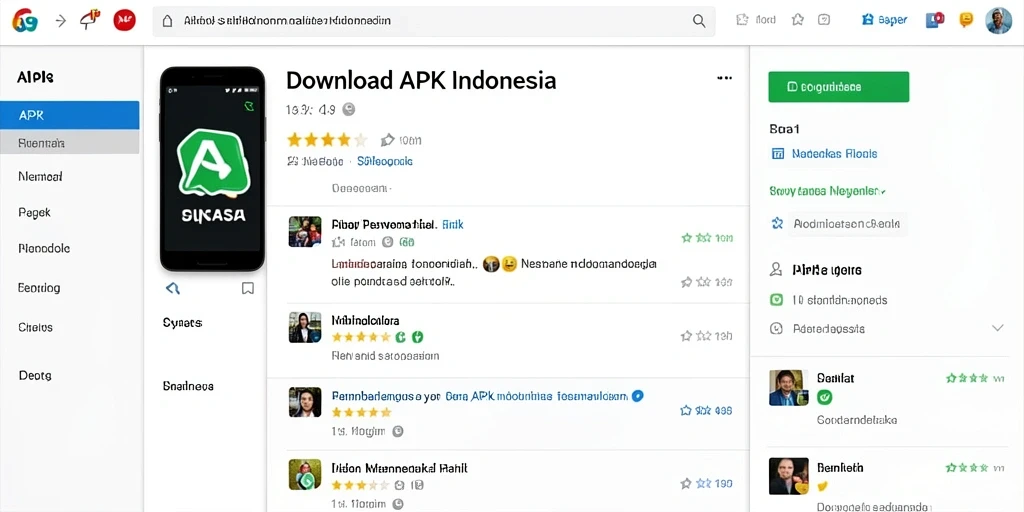Click into the browser address bar
This screenshot has height=512, width=1024.
tap(434, 21)
